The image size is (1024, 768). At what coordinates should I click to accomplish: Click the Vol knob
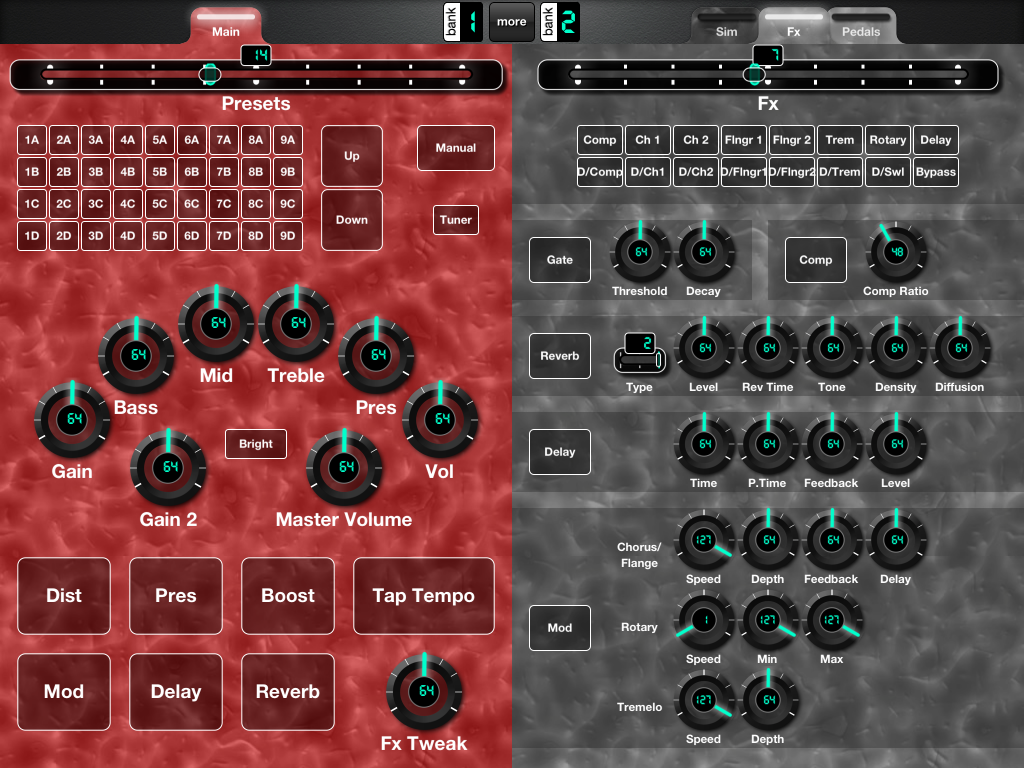click(x=440, y=419)
